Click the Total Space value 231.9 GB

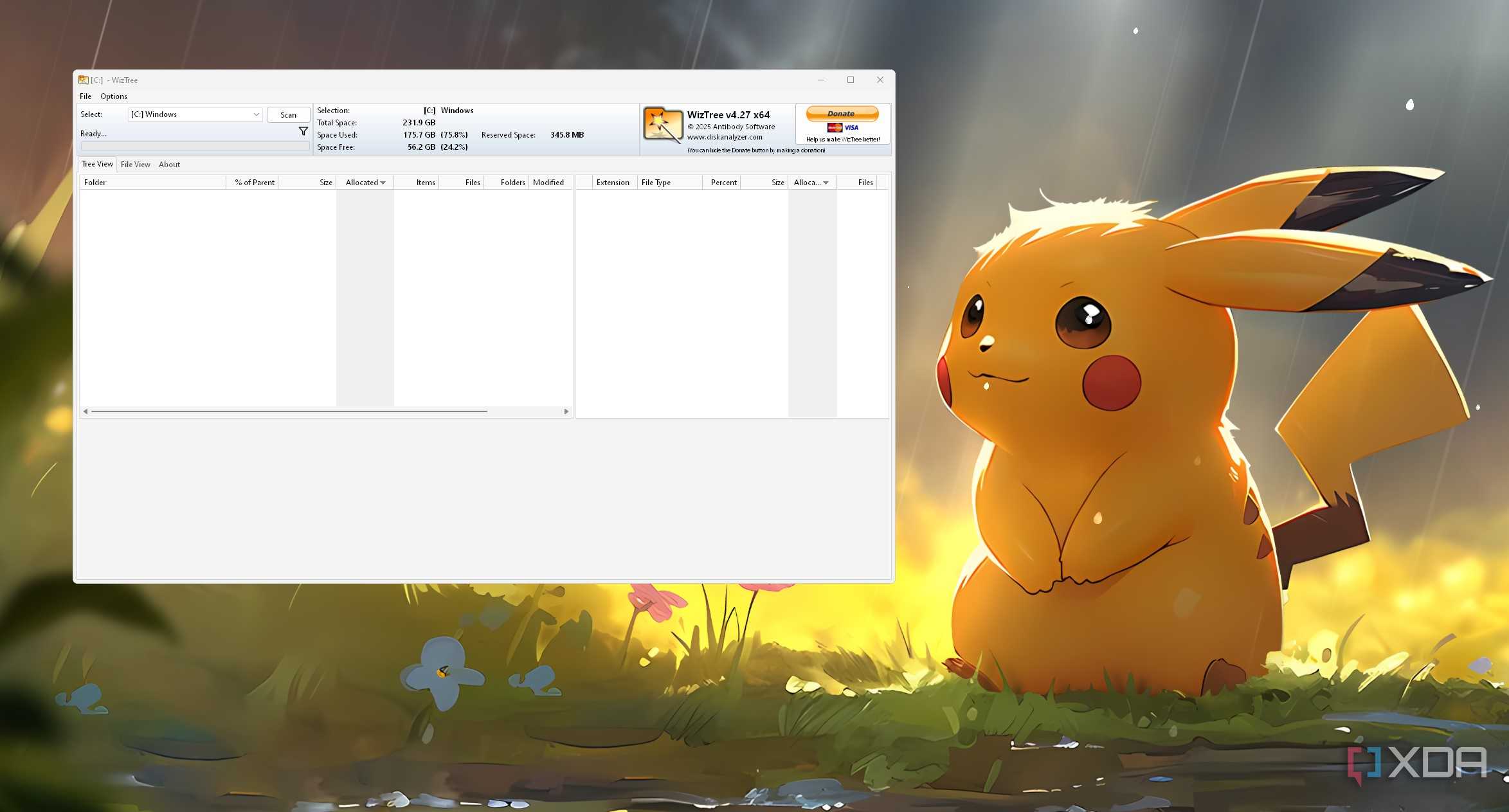419,123
